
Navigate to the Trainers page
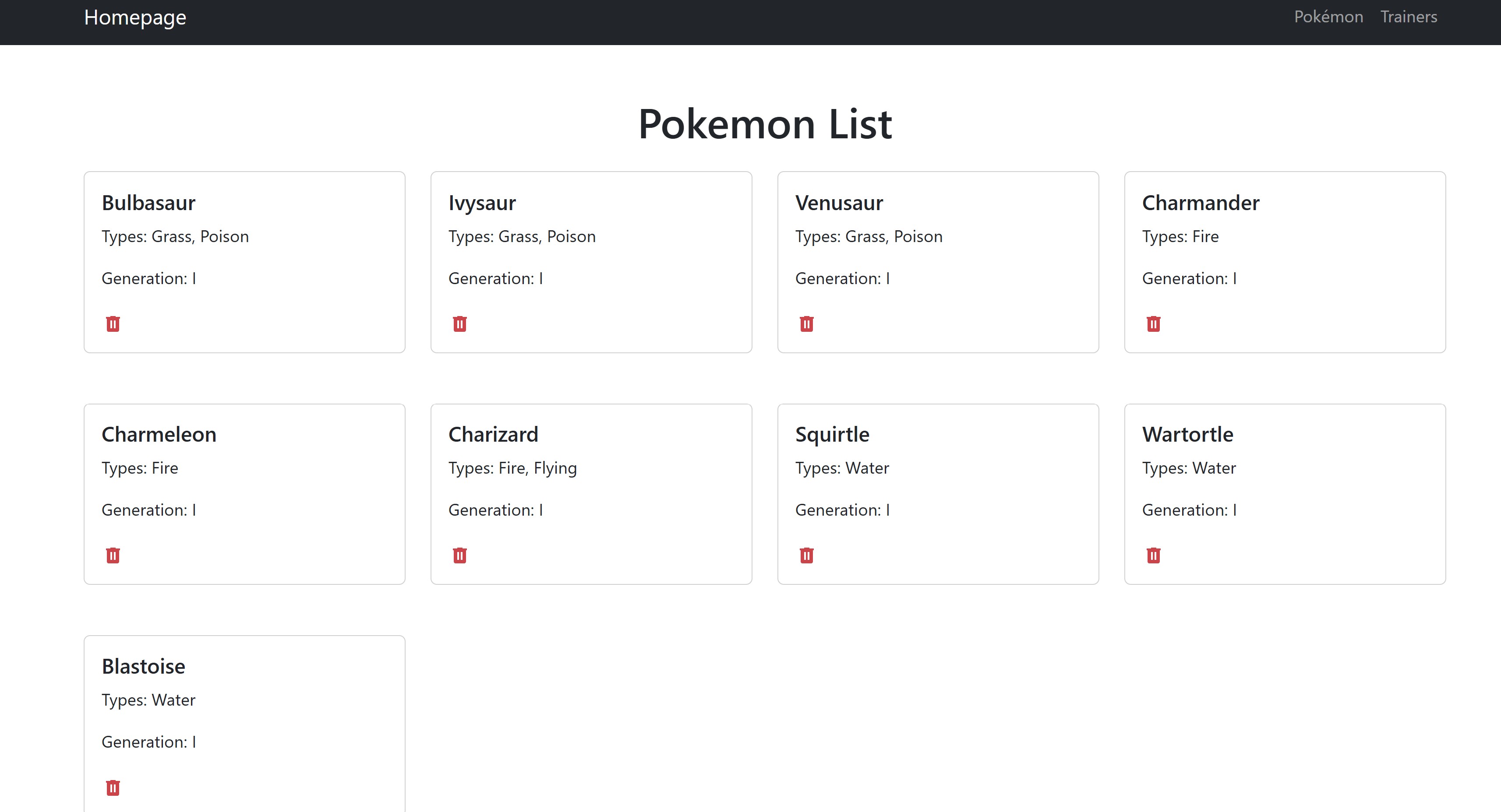point(1409,17)
